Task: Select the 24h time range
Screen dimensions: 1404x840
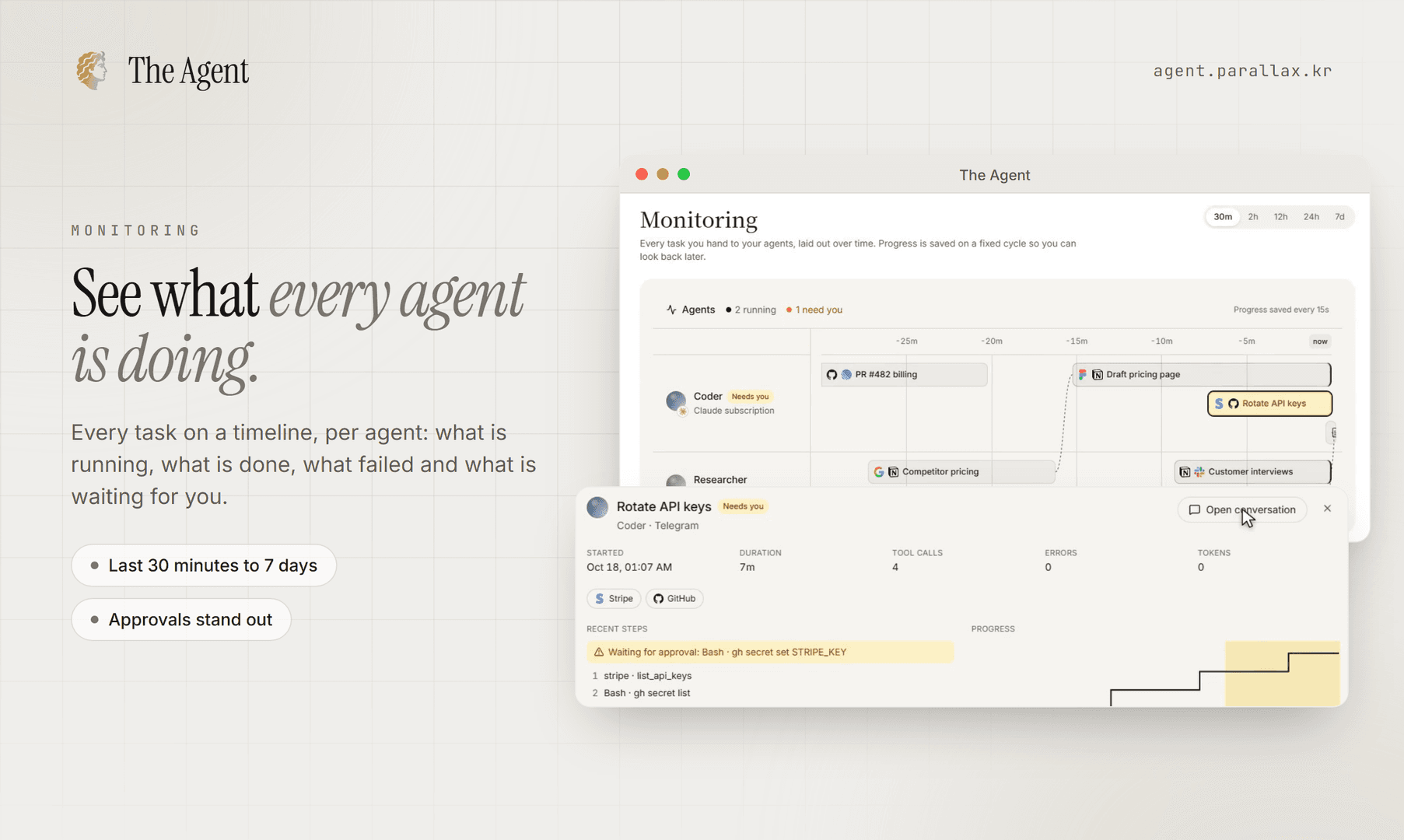Action: (1311, 217)
